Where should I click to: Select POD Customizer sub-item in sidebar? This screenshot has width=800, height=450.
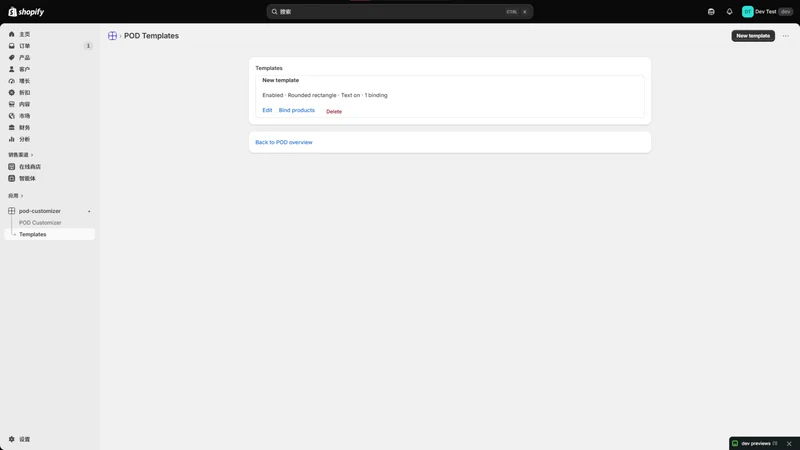[40, 223]
